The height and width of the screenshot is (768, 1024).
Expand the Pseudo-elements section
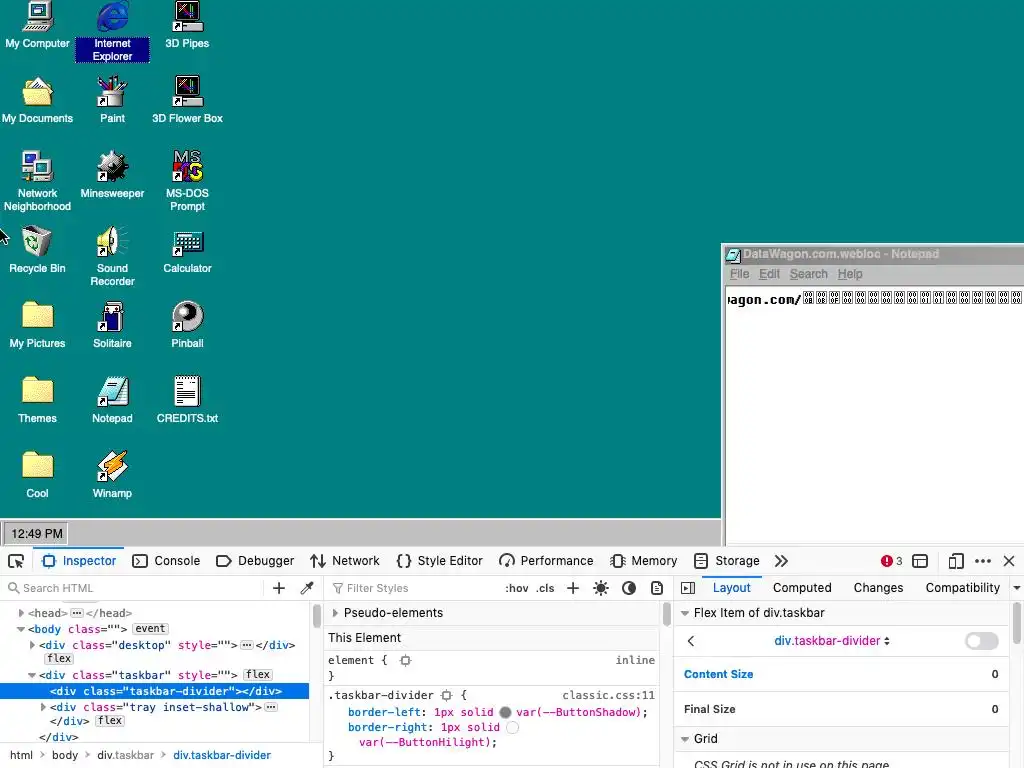(335, 613)
